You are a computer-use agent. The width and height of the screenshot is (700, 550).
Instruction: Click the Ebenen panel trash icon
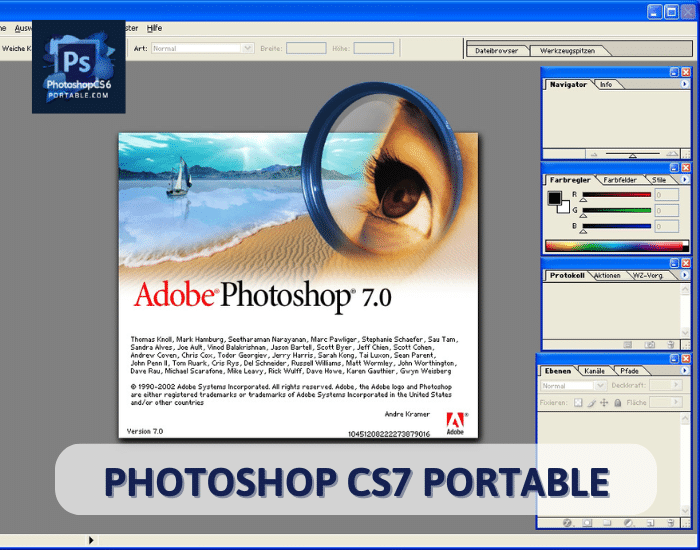click(670, 523)
